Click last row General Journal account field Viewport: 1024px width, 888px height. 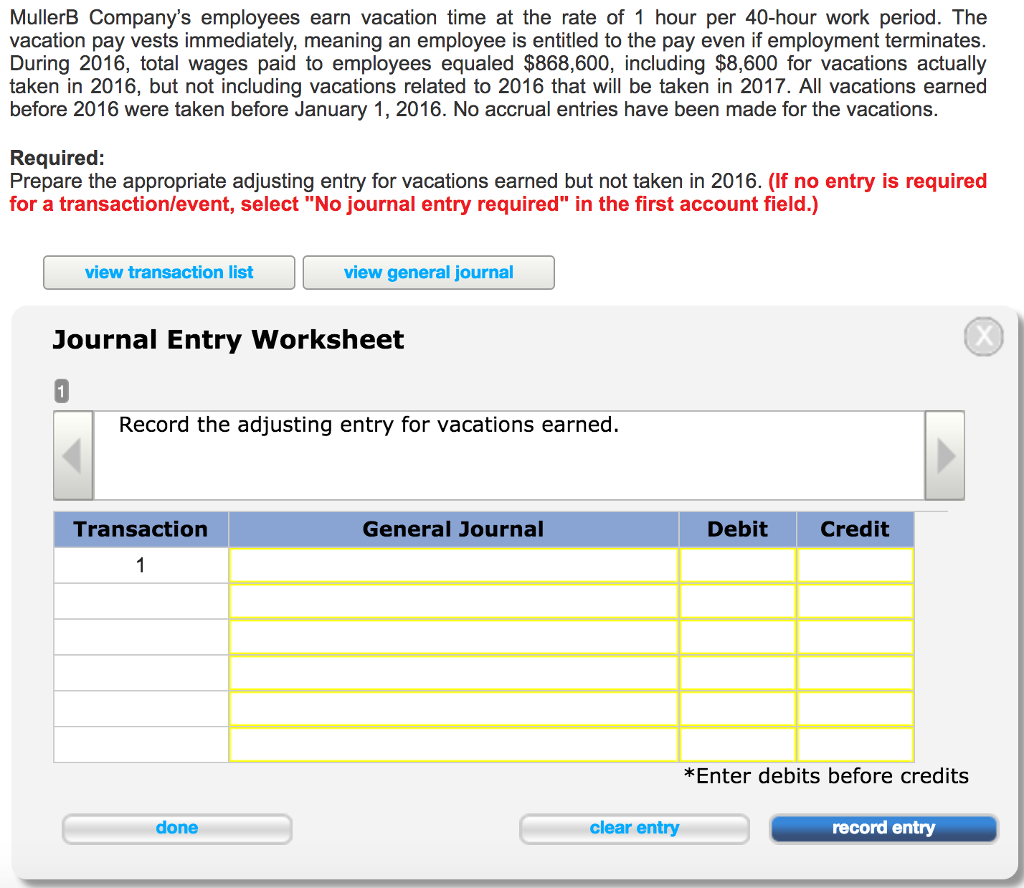[453, 744]
